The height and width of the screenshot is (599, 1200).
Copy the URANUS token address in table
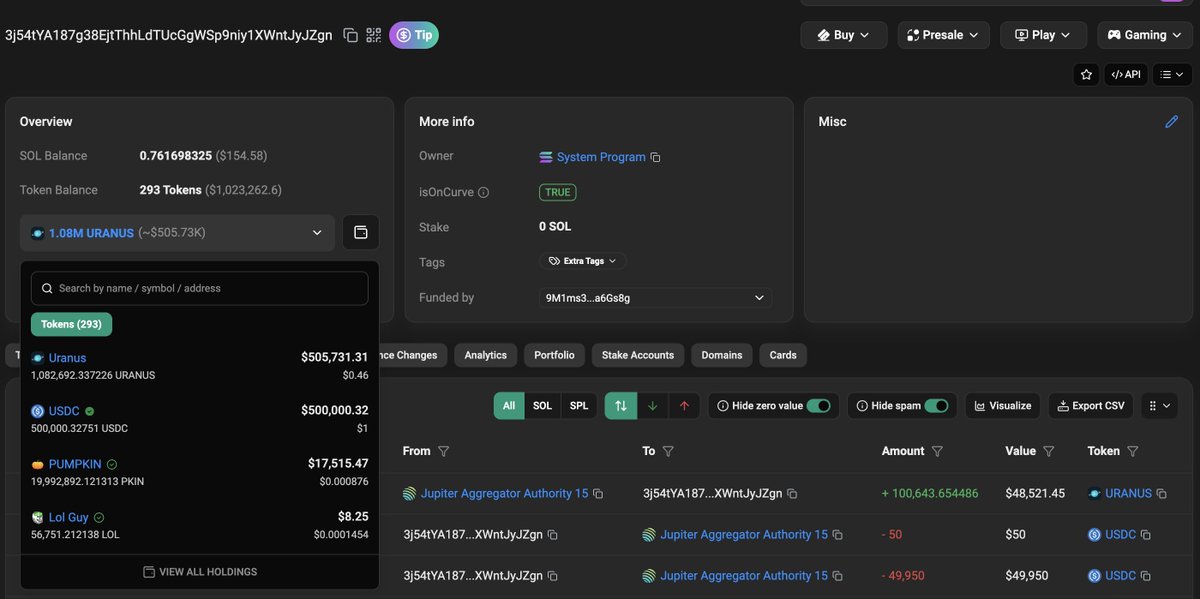[x=1162, y=494]
